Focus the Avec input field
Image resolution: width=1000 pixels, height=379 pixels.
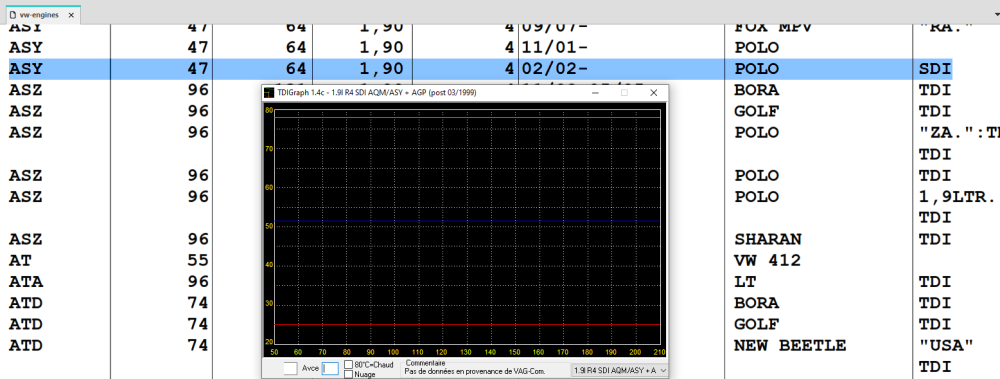pyautogui.click(x=330, y=368)
